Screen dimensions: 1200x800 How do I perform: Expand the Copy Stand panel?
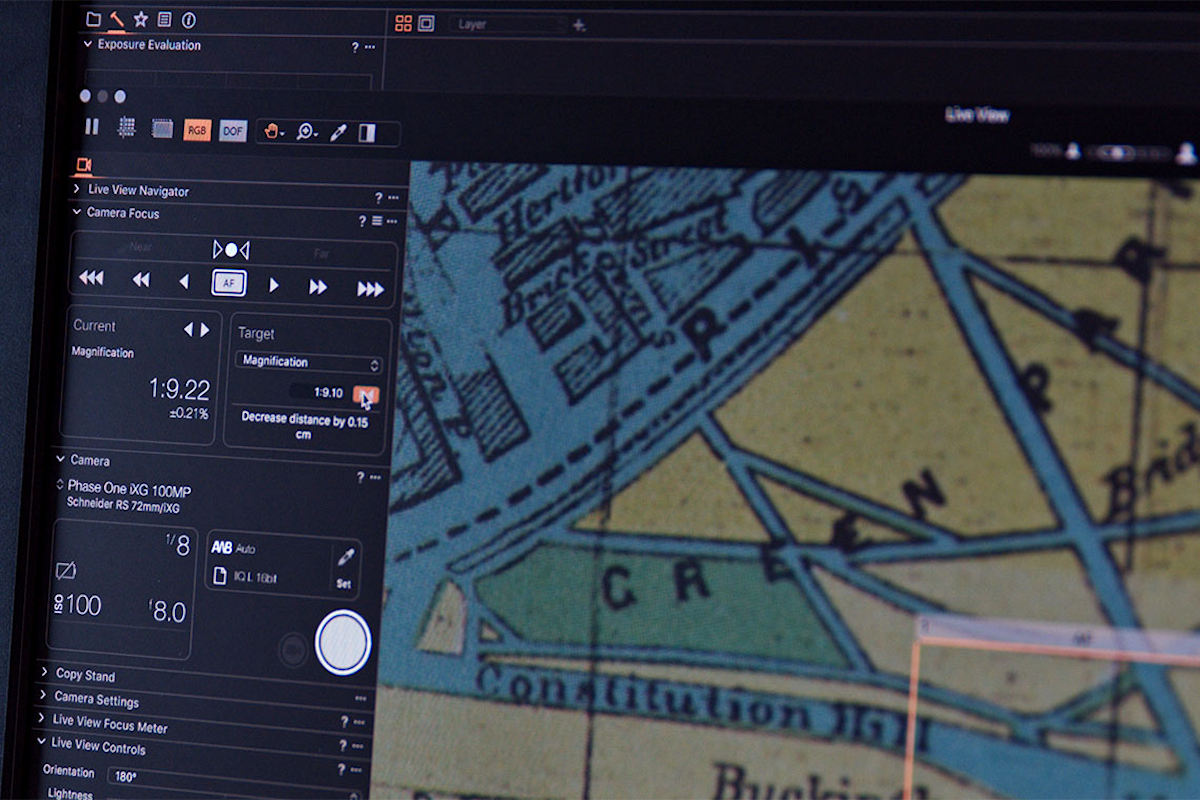tap(46, 673)
